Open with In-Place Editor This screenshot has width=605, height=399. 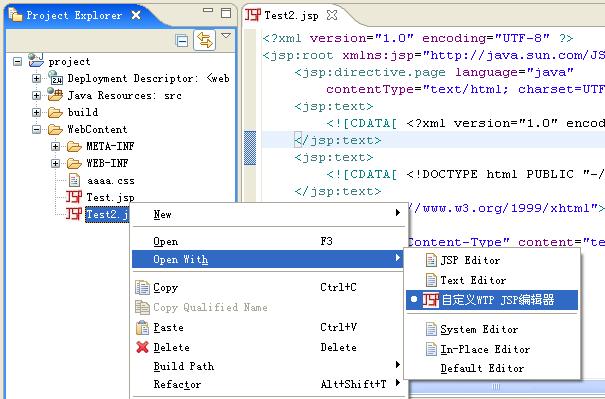pos(492,349)
